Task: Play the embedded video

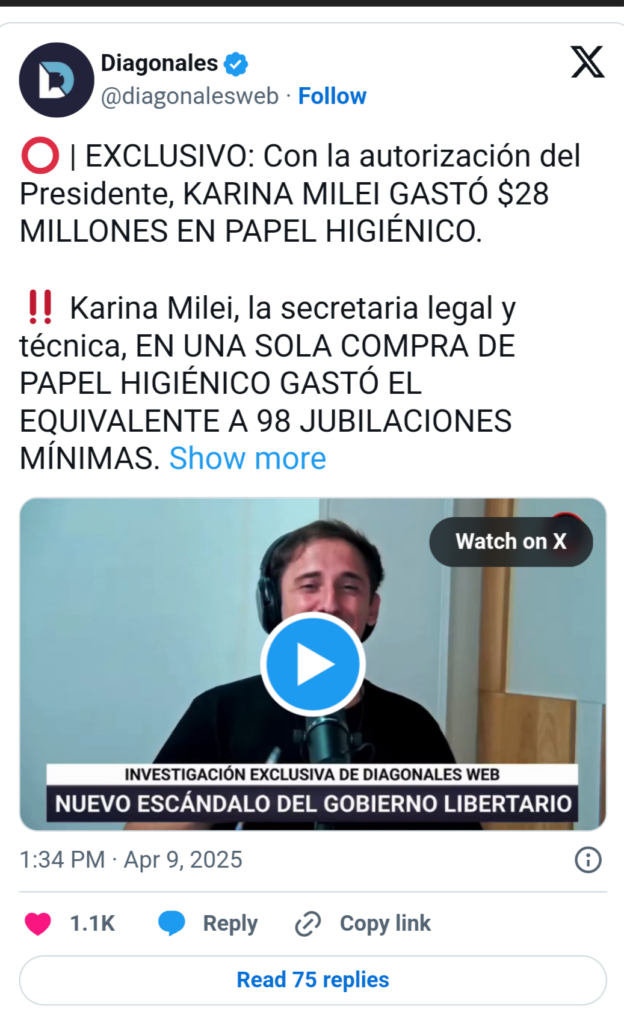Action: pyautogui.click(x=313, y=664)
